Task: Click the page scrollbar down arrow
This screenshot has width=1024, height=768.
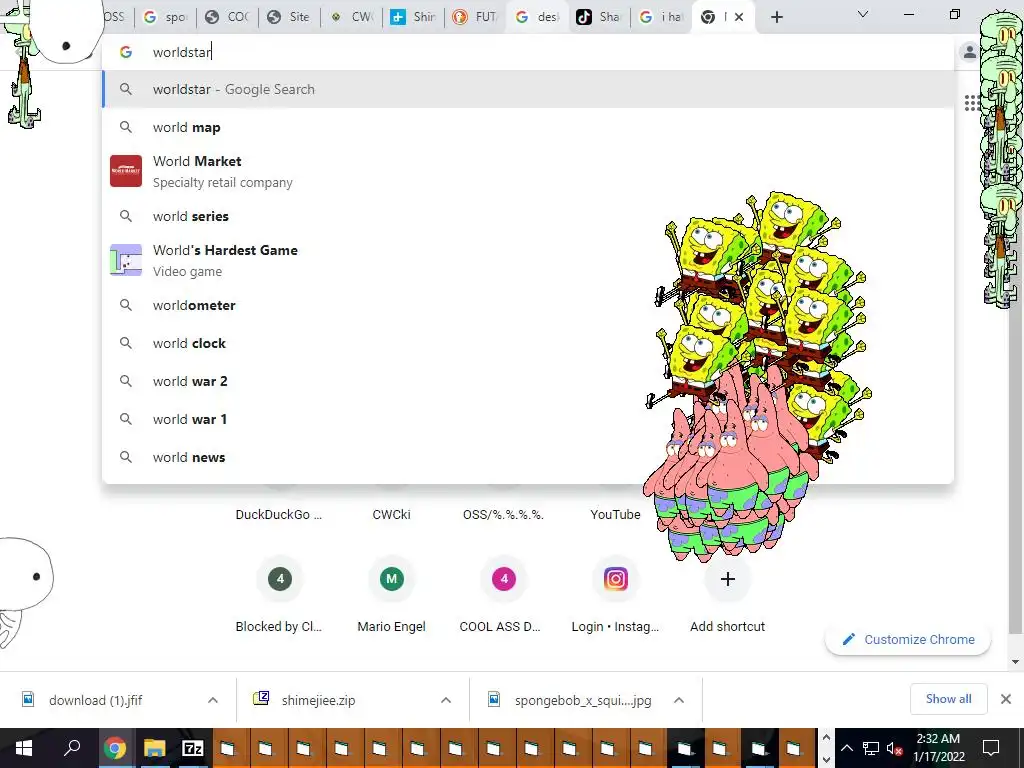Action: pyautogui.click(x=1015, y=662)
